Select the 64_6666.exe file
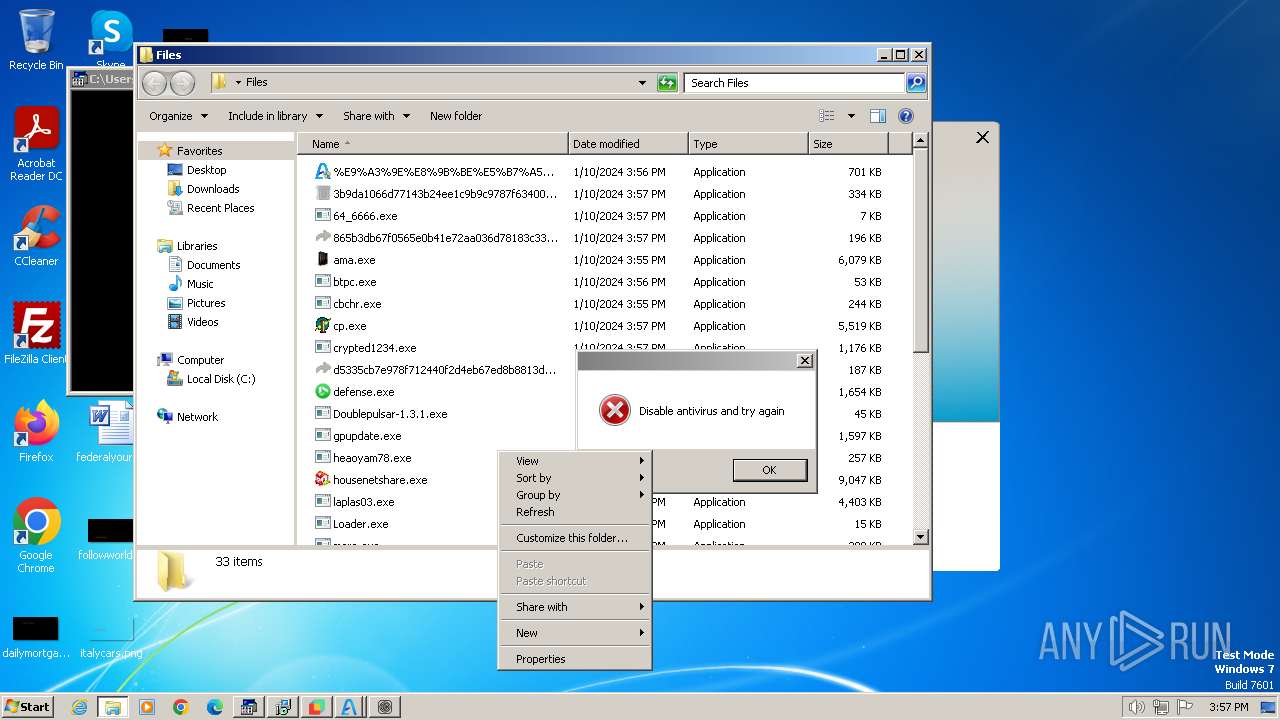 pos(365,216)
